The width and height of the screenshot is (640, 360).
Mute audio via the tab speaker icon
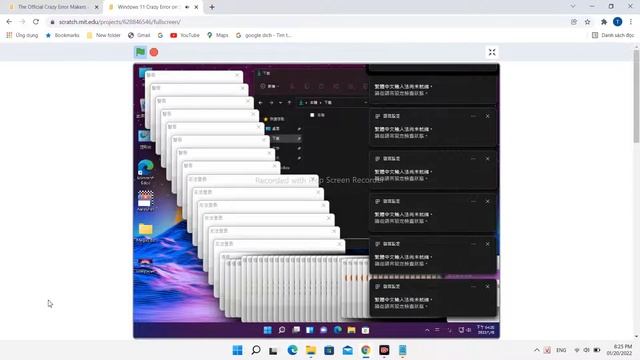tap(187, 7)
